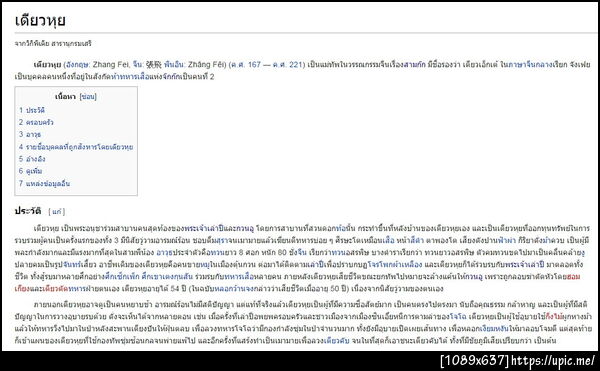Viewport: 600px width, 371px height.
Task: Open the พินอิน link before Zhāng Fēi
Action: coord(174,64)
